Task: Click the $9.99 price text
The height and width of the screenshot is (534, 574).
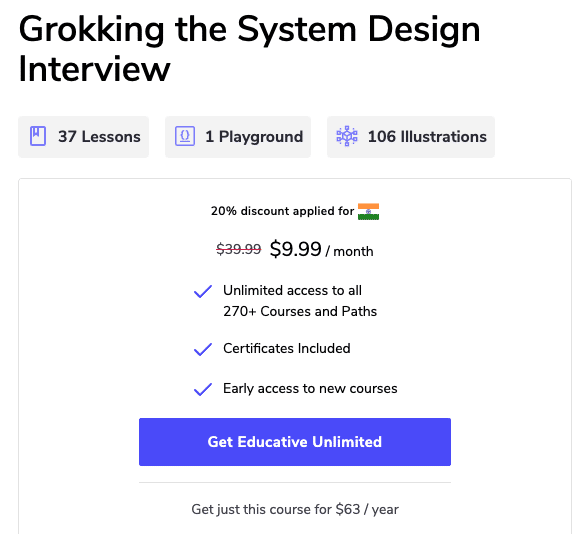Action: [x=295, y=249]
